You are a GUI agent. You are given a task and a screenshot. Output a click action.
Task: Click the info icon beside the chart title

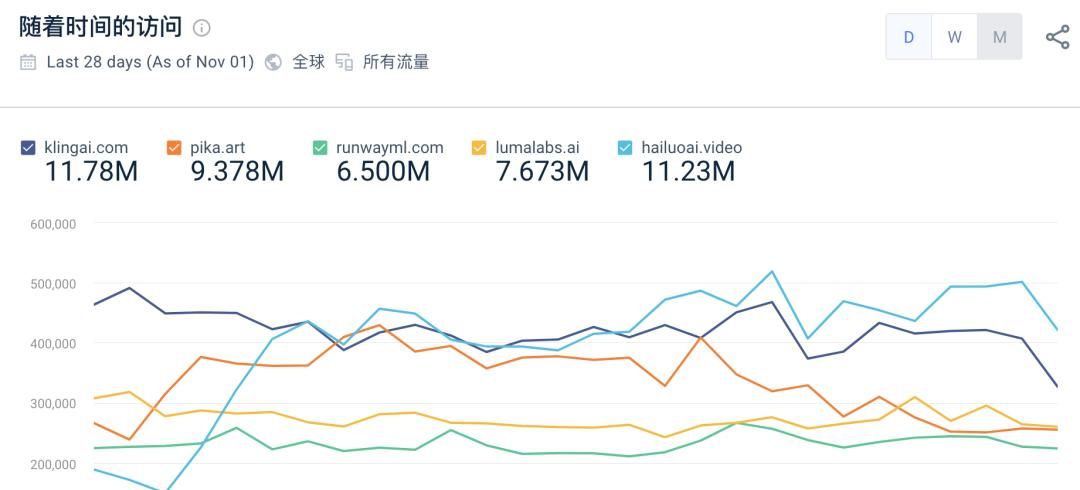tap(202, 28)
